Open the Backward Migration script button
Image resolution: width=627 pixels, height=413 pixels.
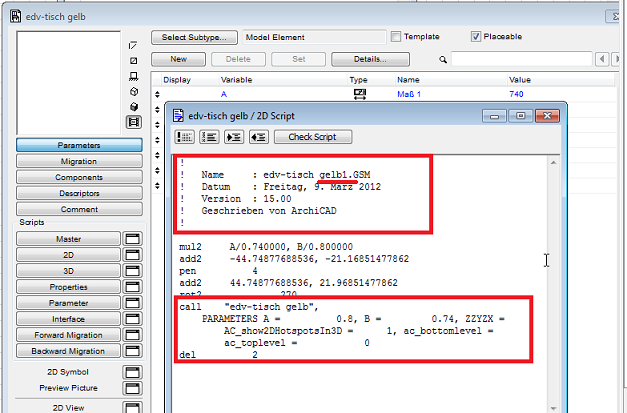[68, 351]
